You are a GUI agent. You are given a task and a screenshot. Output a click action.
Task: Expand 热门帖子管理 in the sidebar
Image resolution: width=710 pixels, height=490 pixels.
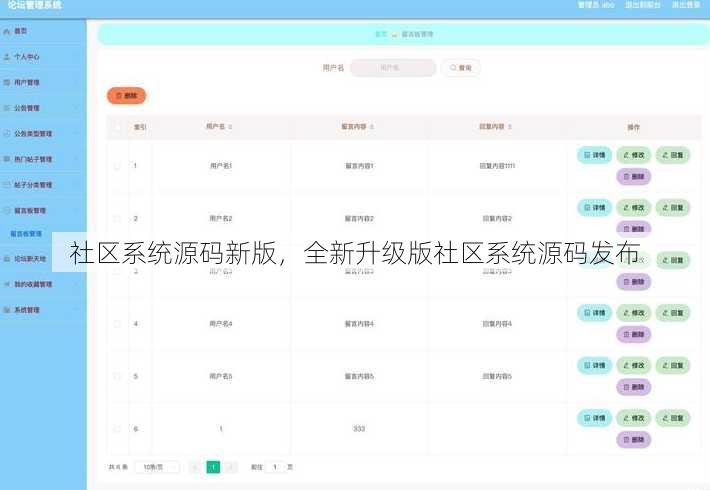point(43,159)
